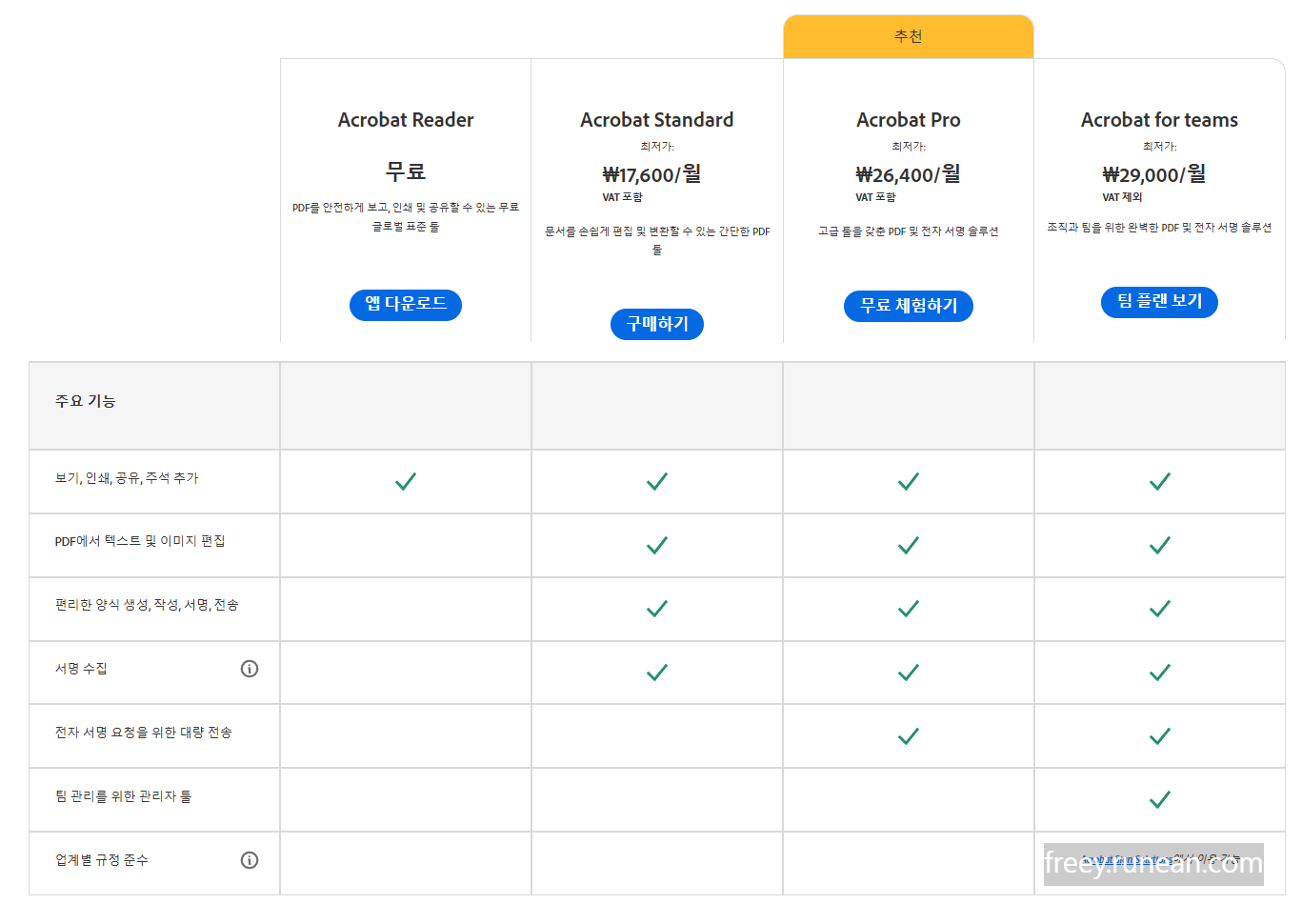This screenshot has height=924, width=1302.
Task: Click VAT 제외 note under Acrobat for teams
Action: point(1122,197)
